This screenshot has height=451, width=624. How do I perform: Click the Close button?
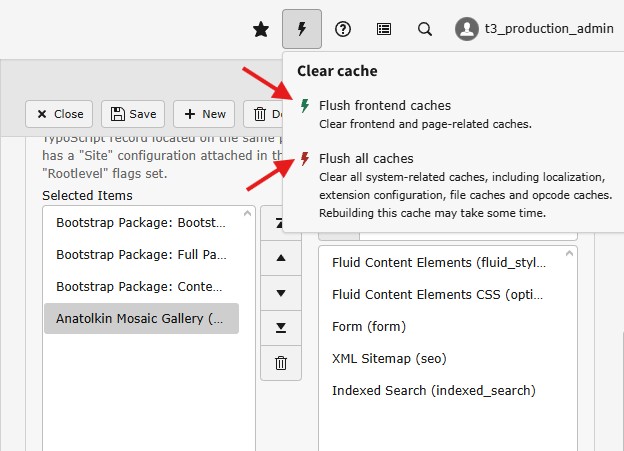(x=59, y=114)
